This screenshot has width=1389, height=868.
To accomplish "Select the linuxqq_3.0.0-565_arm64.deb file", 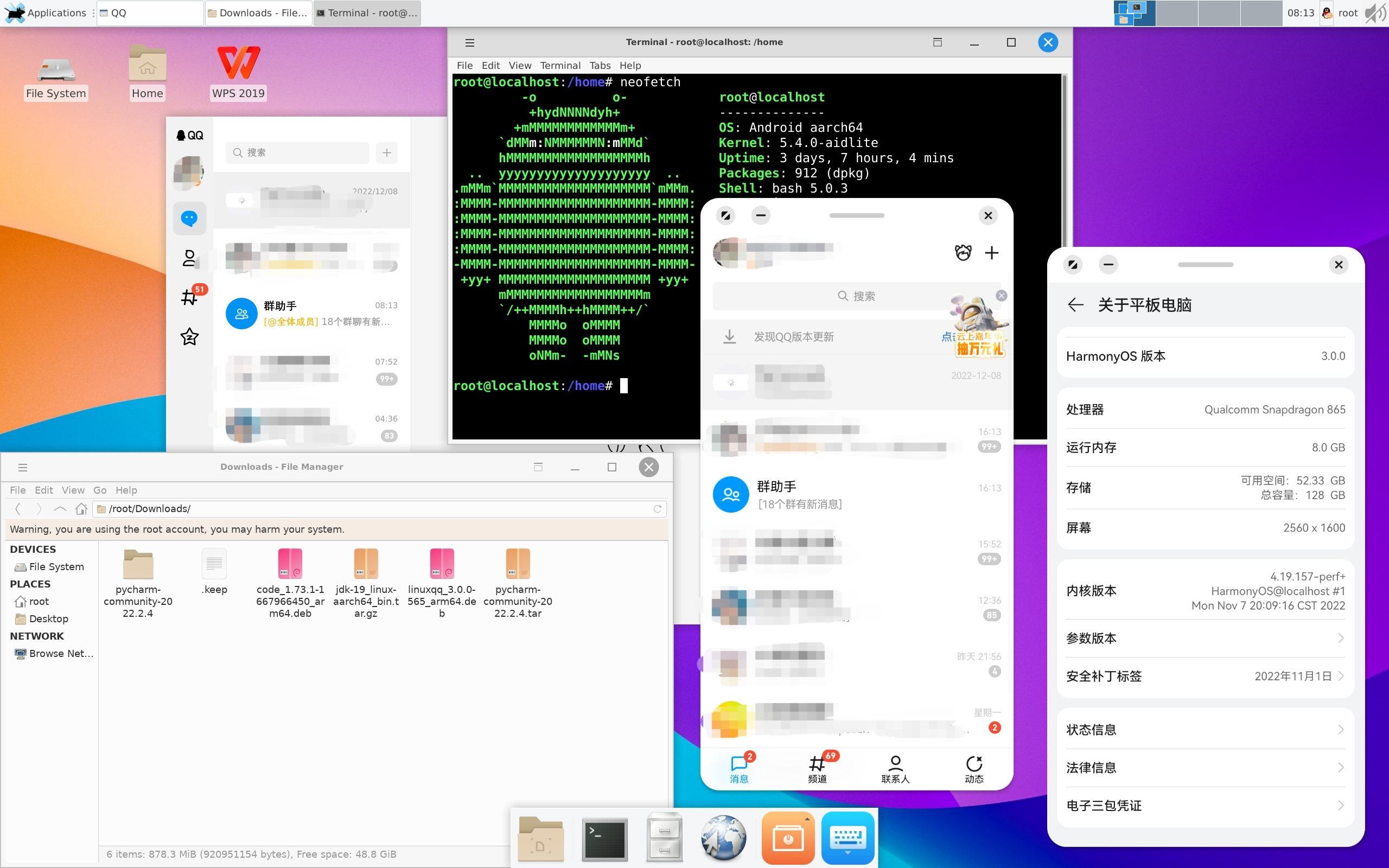I will point(442,583).
